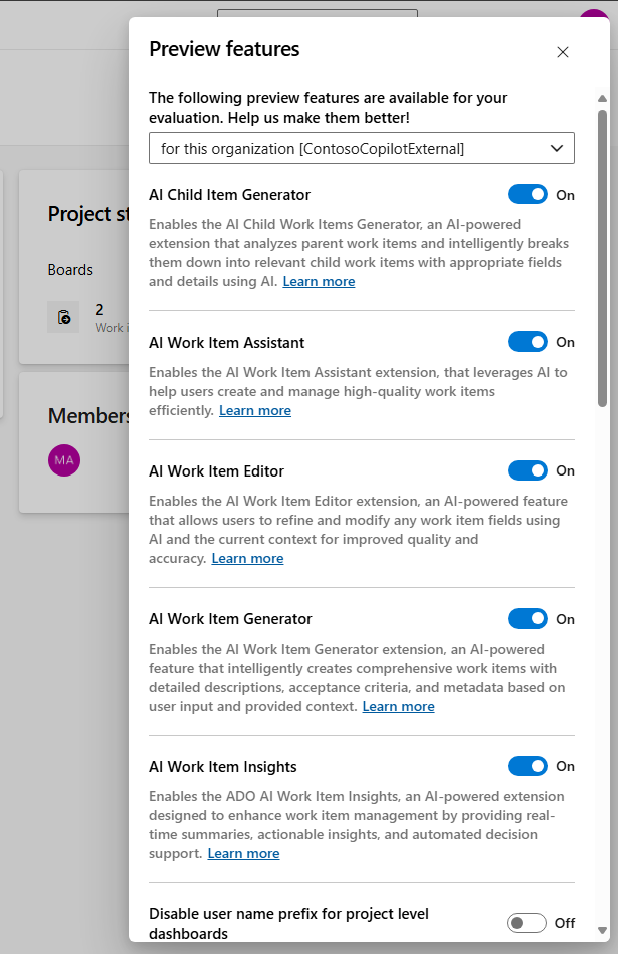
Task: Close the Preview features dialog
Action: point(562,52)
